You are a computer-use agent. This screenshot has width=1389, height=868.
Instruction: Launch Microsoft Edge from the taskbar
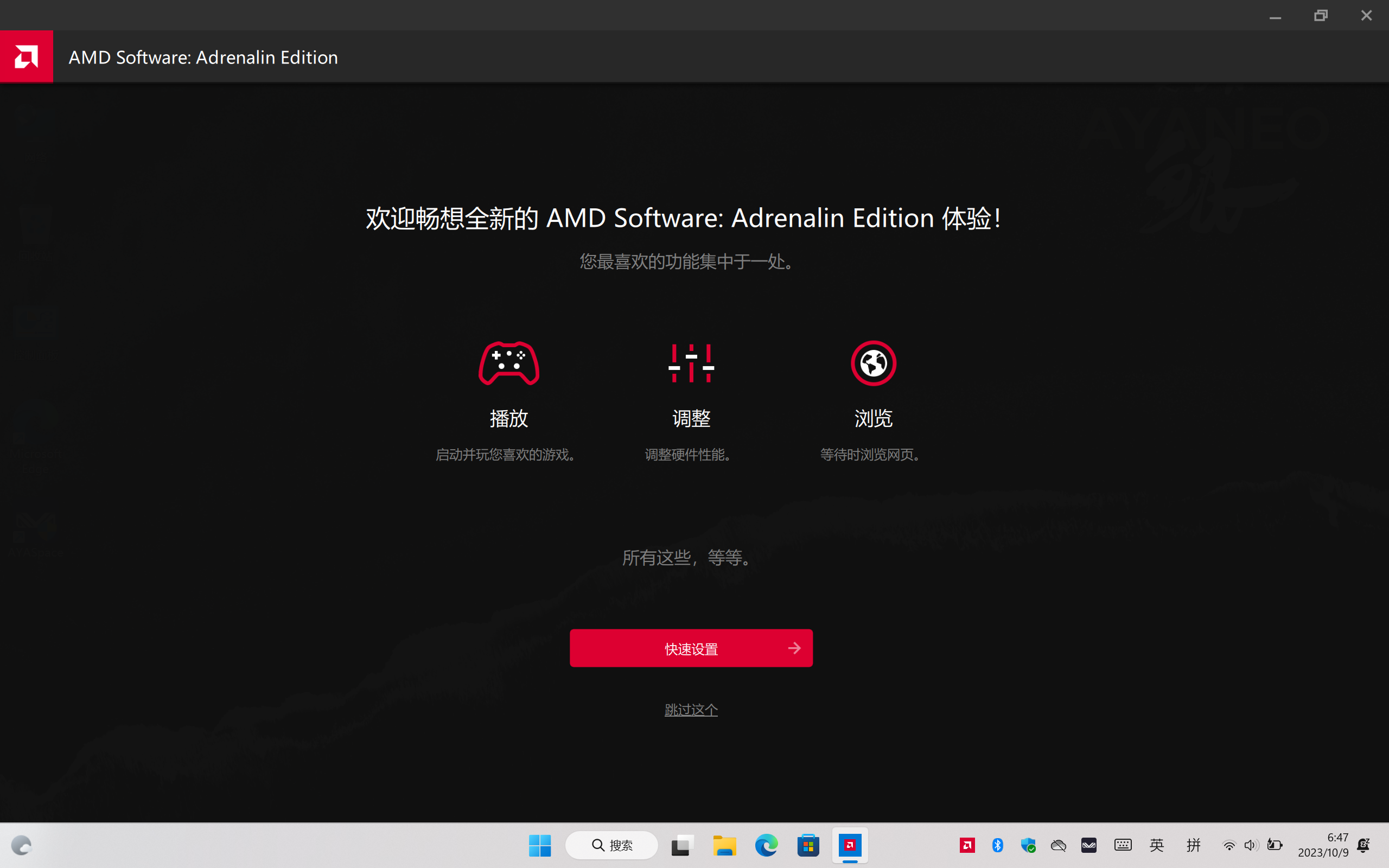click(x=766, y=846)
